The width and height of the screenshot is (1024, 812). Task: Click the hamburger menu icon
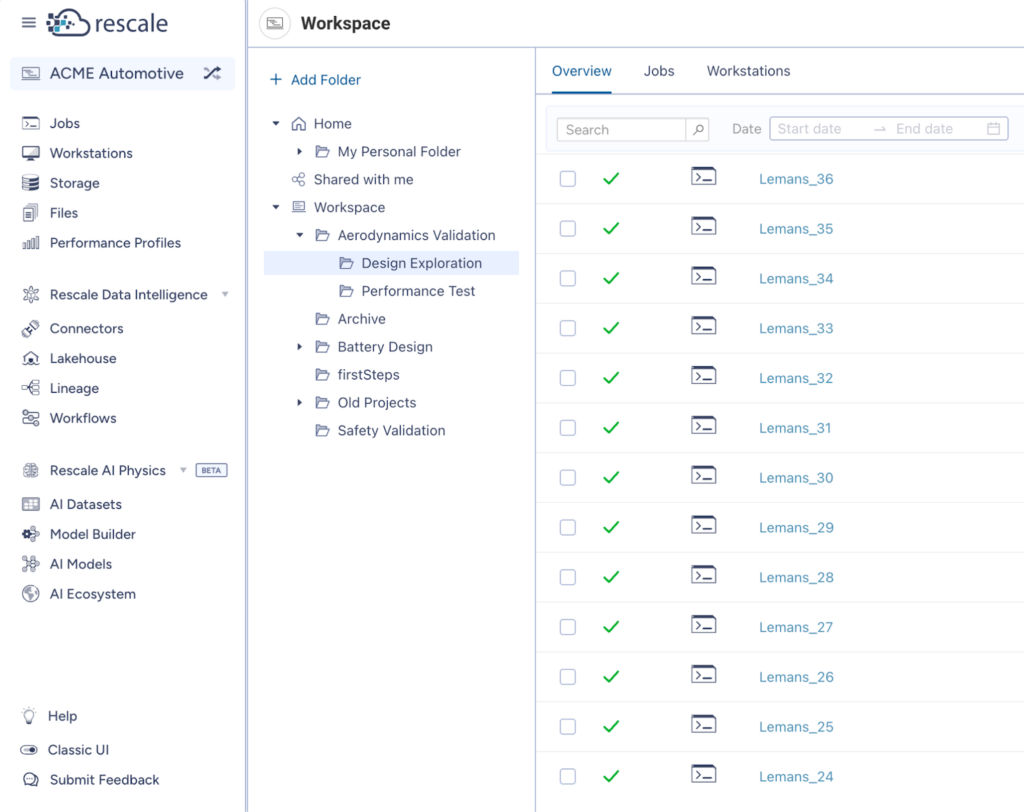click(x=28, y=23)
